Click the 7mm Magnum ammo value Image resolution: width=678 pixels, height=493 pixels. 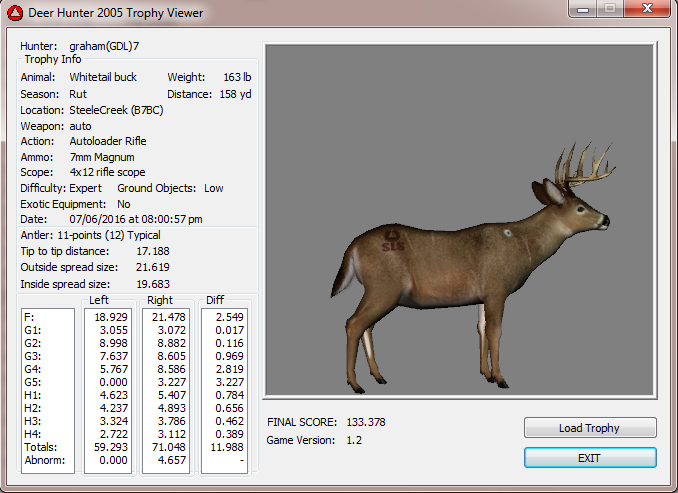[101, 157]
